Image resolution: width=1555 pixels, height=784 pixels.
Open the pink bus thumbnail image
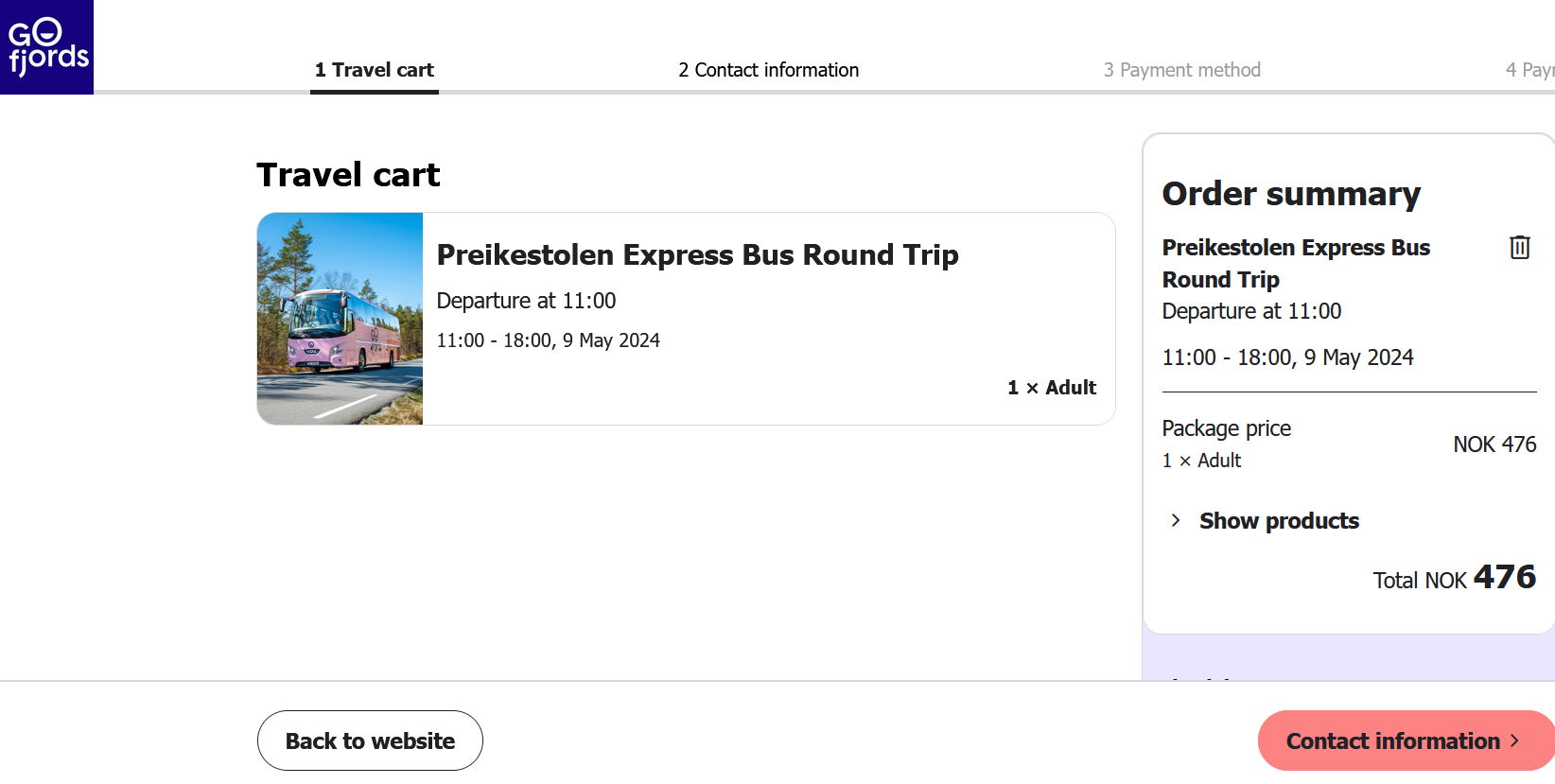pyautogui.click(x=340, y=319)
